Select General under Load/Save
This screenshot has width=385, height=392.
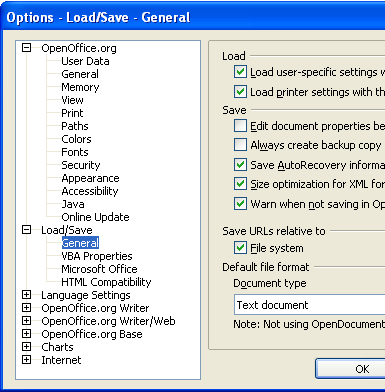click(80, 243)
